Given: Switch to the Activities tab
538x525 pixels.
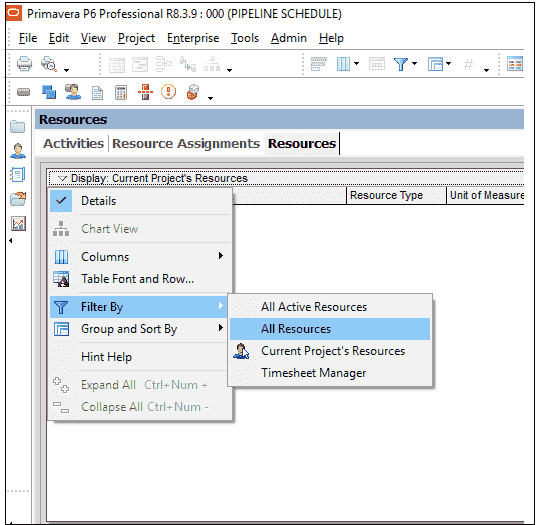Looking at the screenshot, I should click(73, 144).
